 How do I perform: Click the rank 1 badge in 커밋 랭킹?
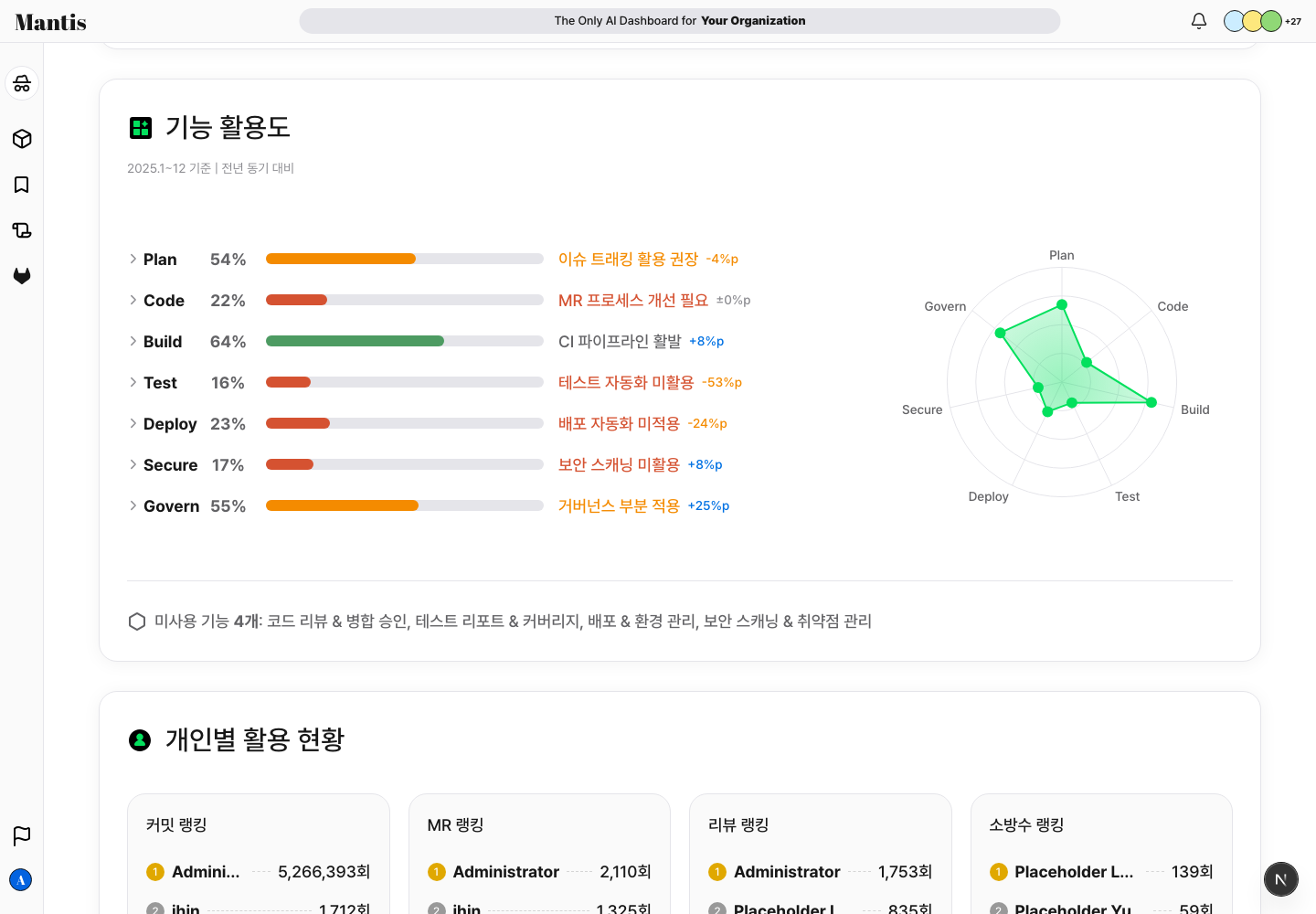[x=155, y=872]
